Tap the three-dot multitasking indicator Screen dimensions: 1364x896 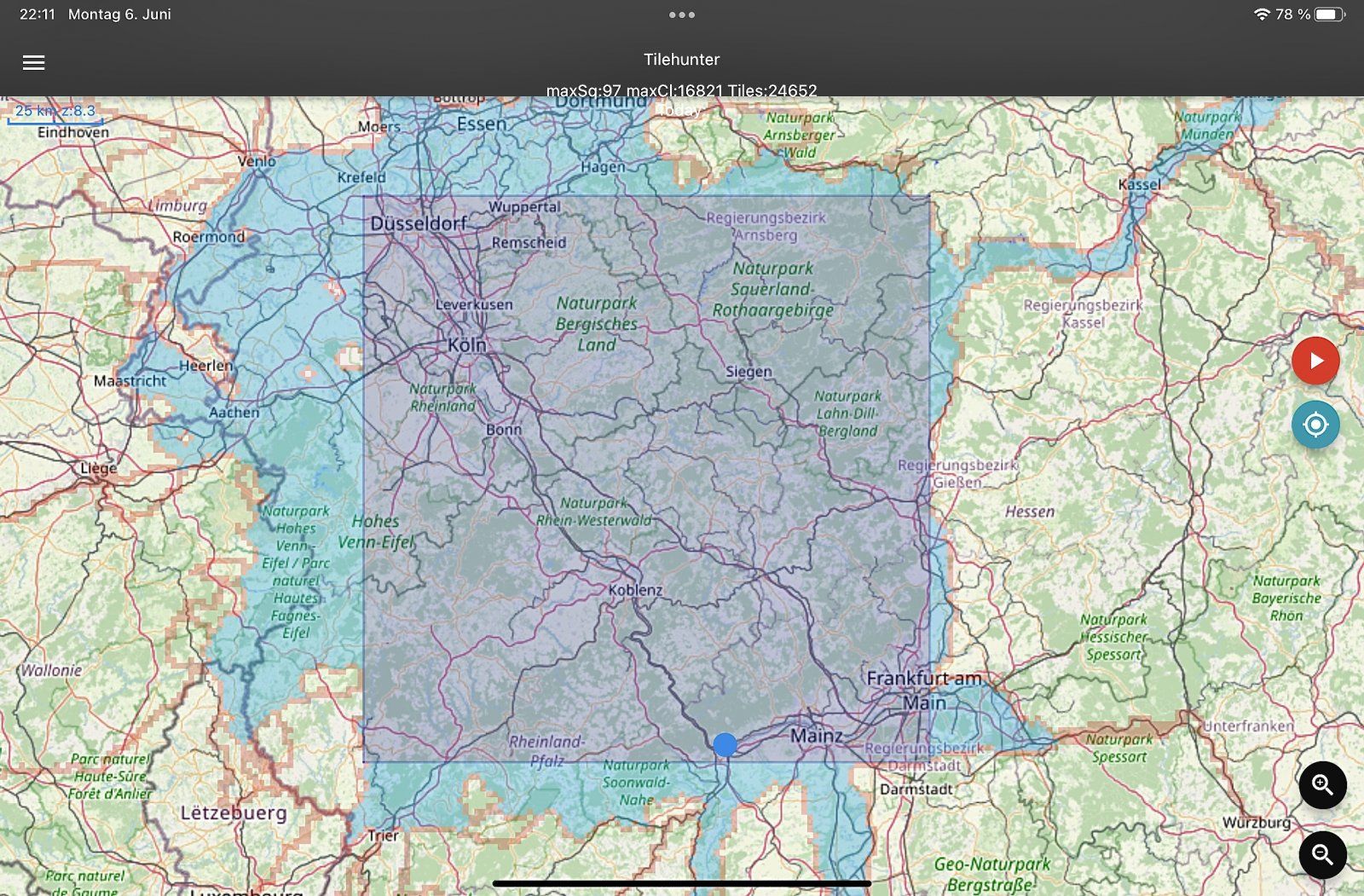pos(682,14)
